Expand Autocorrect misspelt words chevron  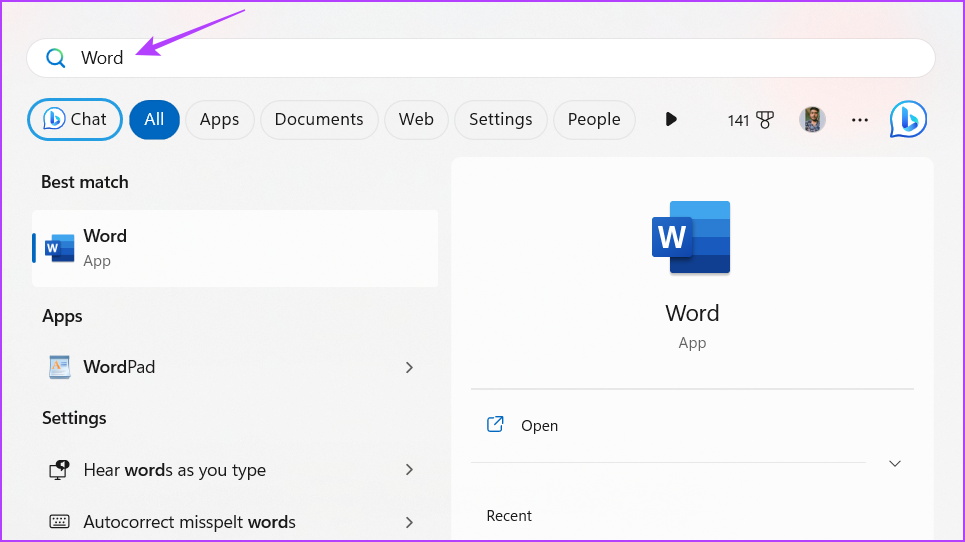[x=409, y=522]
